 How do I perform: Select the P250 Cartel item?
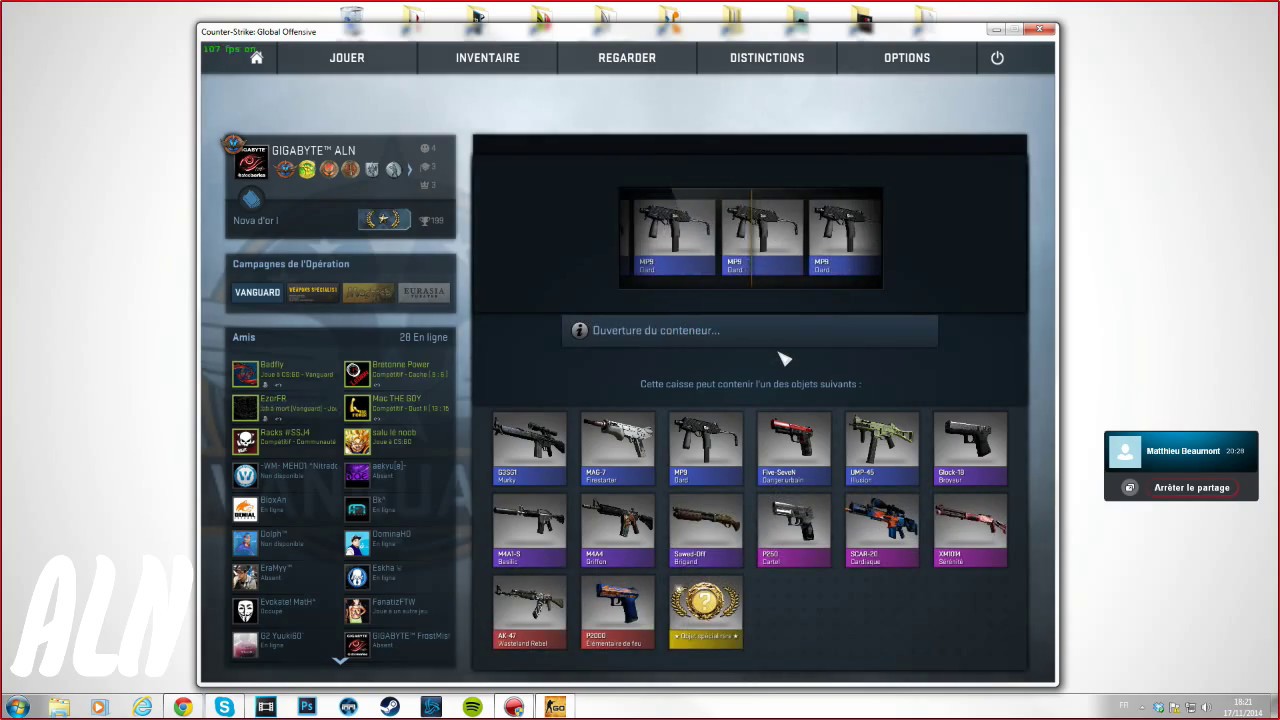(x=794, y=530)
